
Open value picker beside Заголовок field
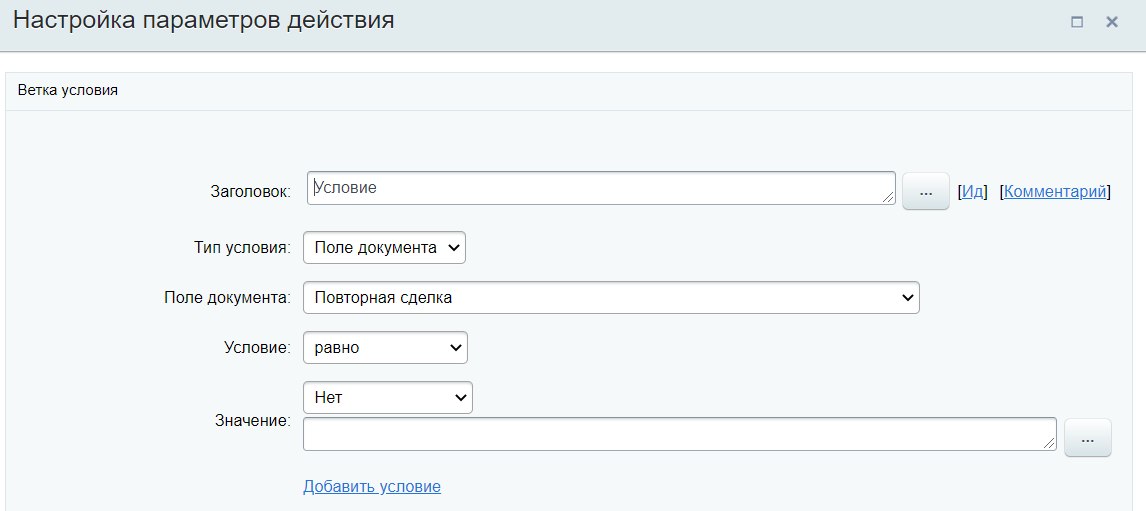coord(925,192)
